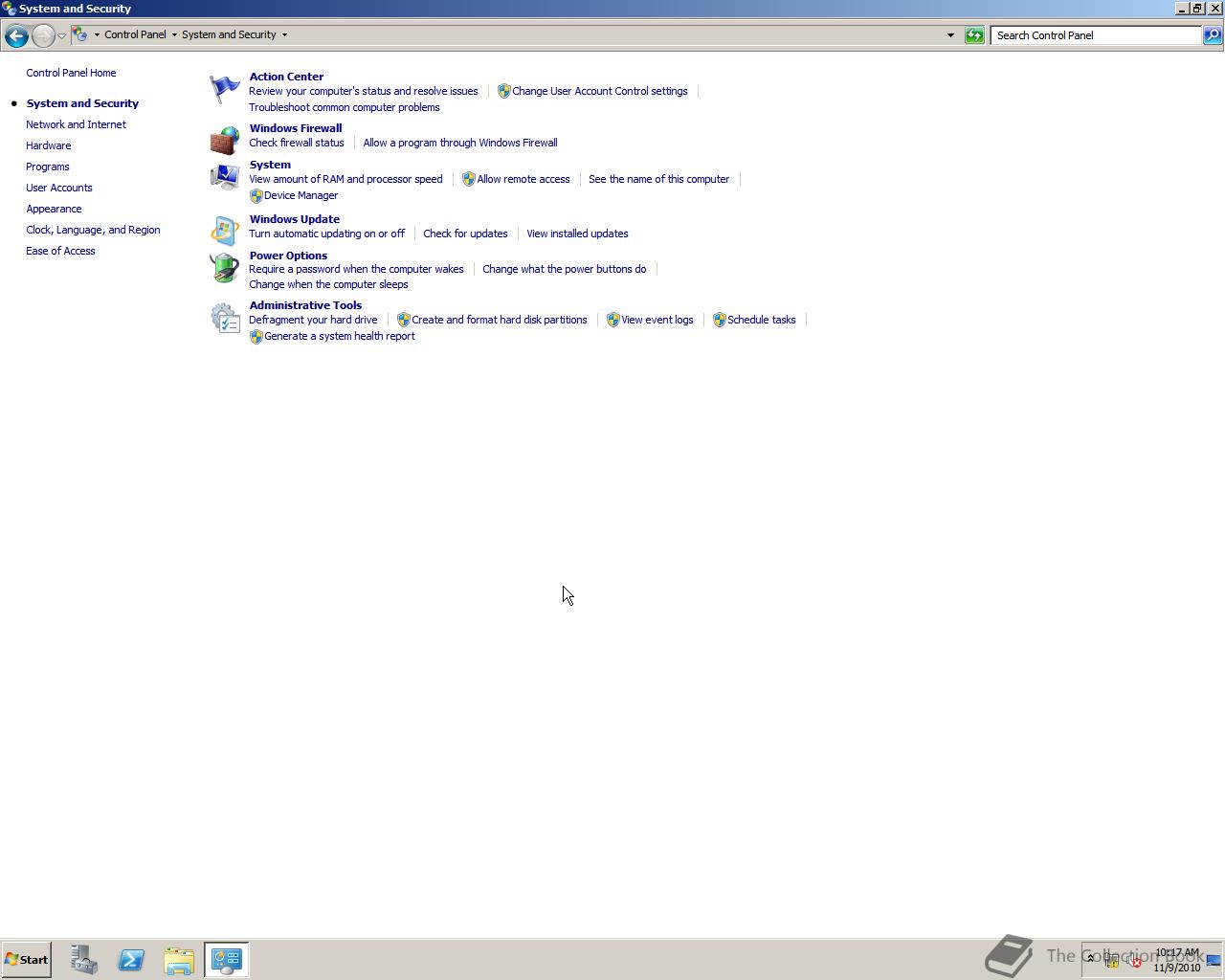This screenshot has width=1225, height=980.
Task: See the name of this computer
Action: pos(659,179)
